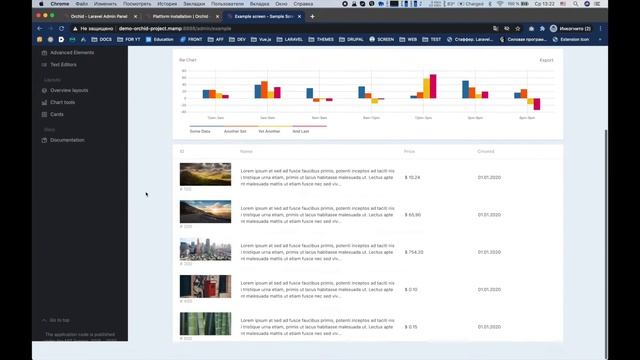Reload the page

[x=62, y=29]
